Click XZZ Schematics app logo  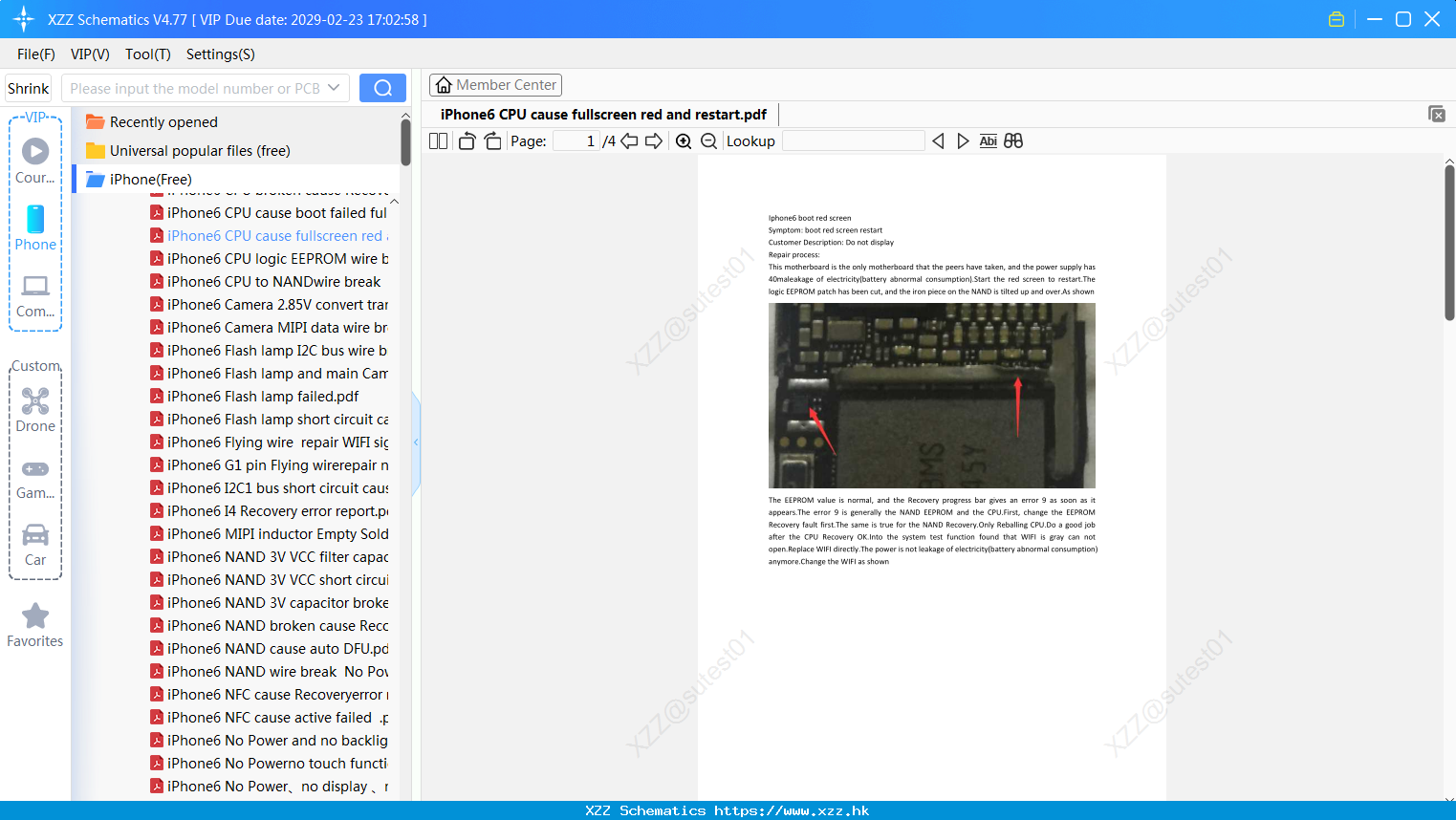[x=24, y=19]
